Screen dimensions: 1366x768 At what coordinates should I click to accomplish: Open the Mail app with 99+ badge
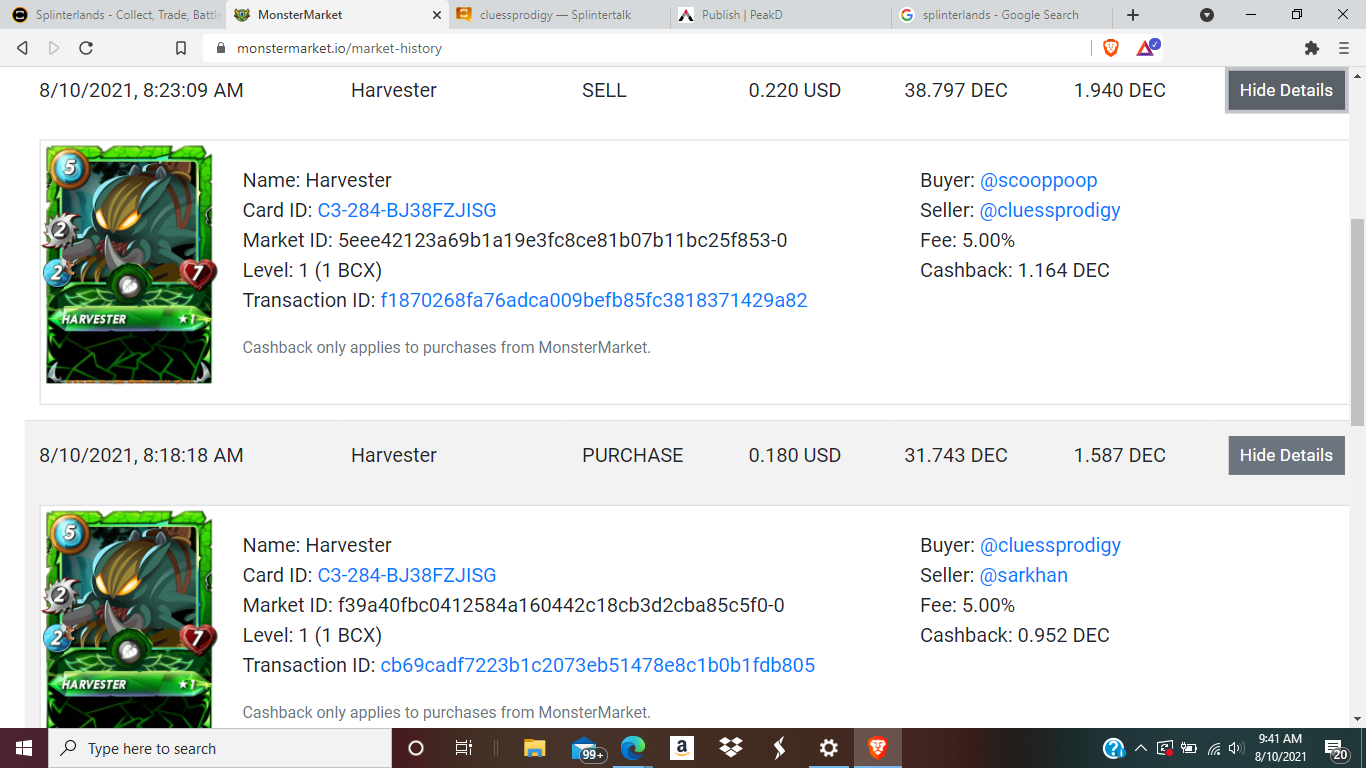[x=587, y=748]
